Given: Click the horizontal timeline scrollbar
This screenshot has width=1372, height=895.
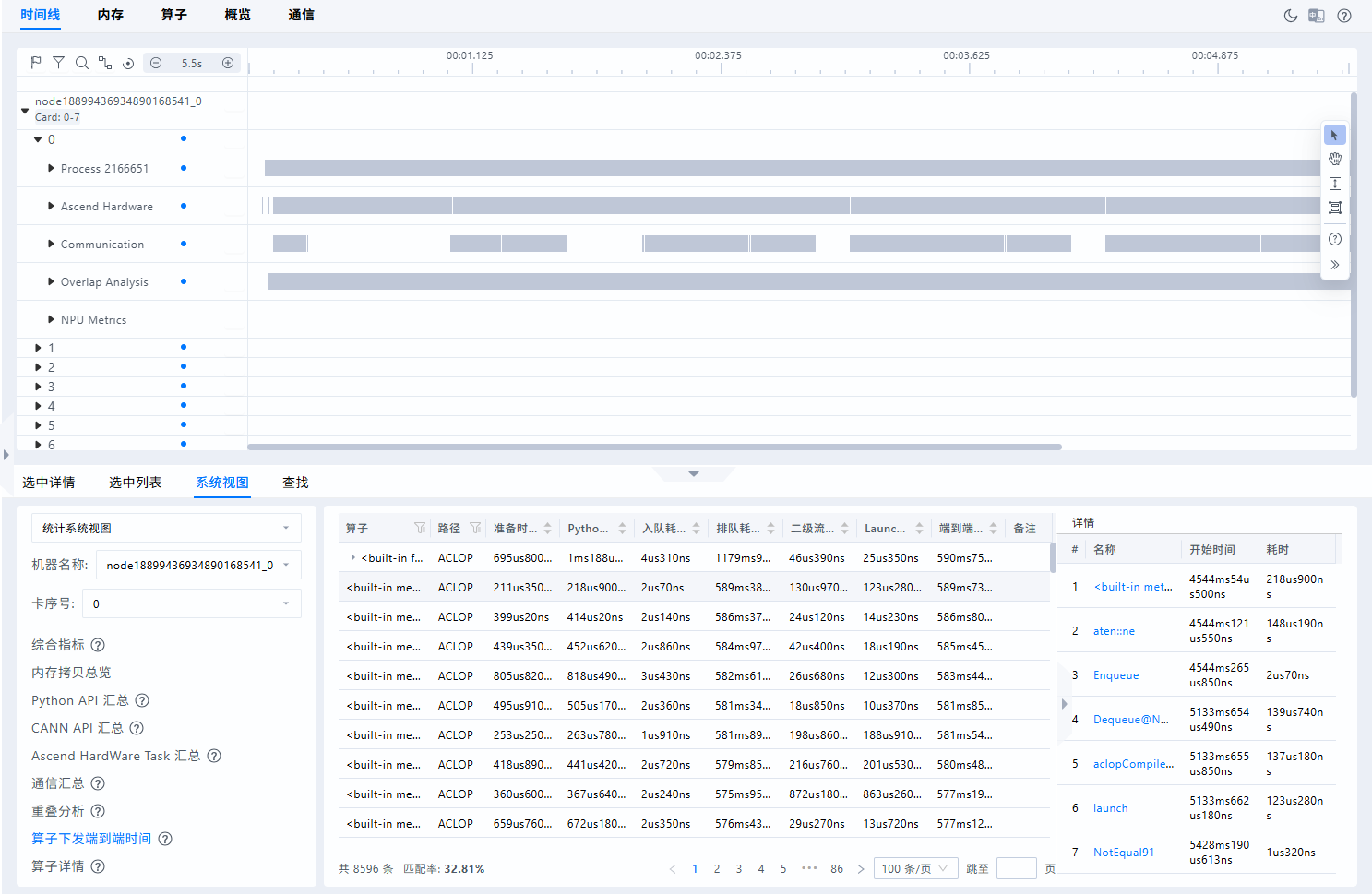Looking at the screenshot, I should coord(655,447).
